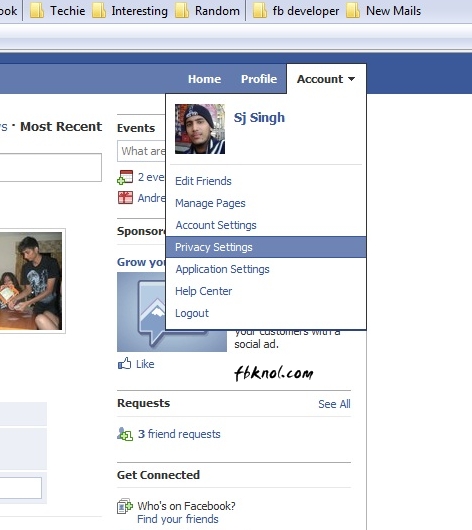The width and height of the screenshot is (472, 530).
Task: Click the birthday gift icon
Action: click(125, 198)
